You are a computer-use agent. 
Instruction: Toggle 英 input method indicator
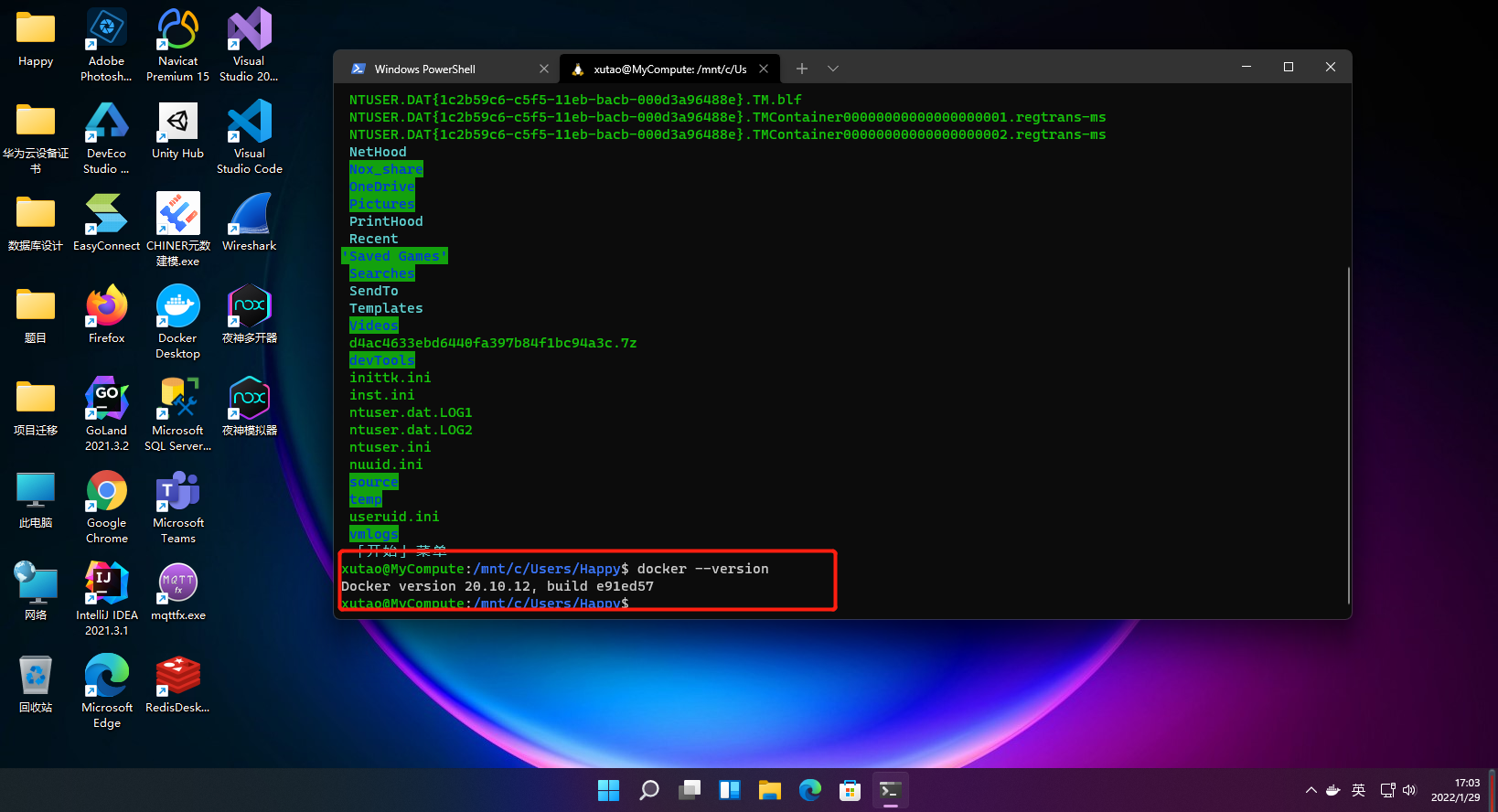pyautogui.click(x=1358, y=790)
